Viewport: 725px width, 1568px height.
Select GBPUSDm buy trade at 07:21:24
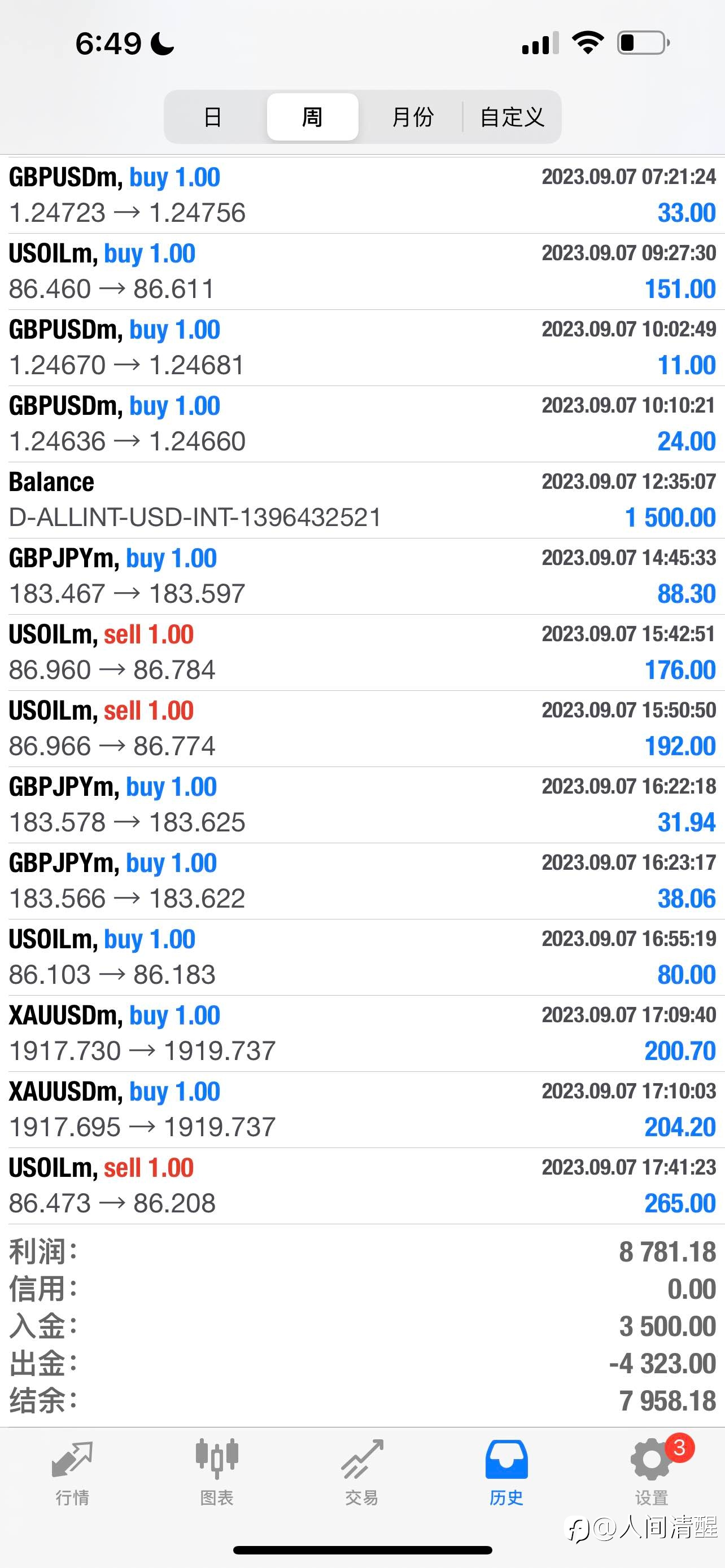point(362,195)
